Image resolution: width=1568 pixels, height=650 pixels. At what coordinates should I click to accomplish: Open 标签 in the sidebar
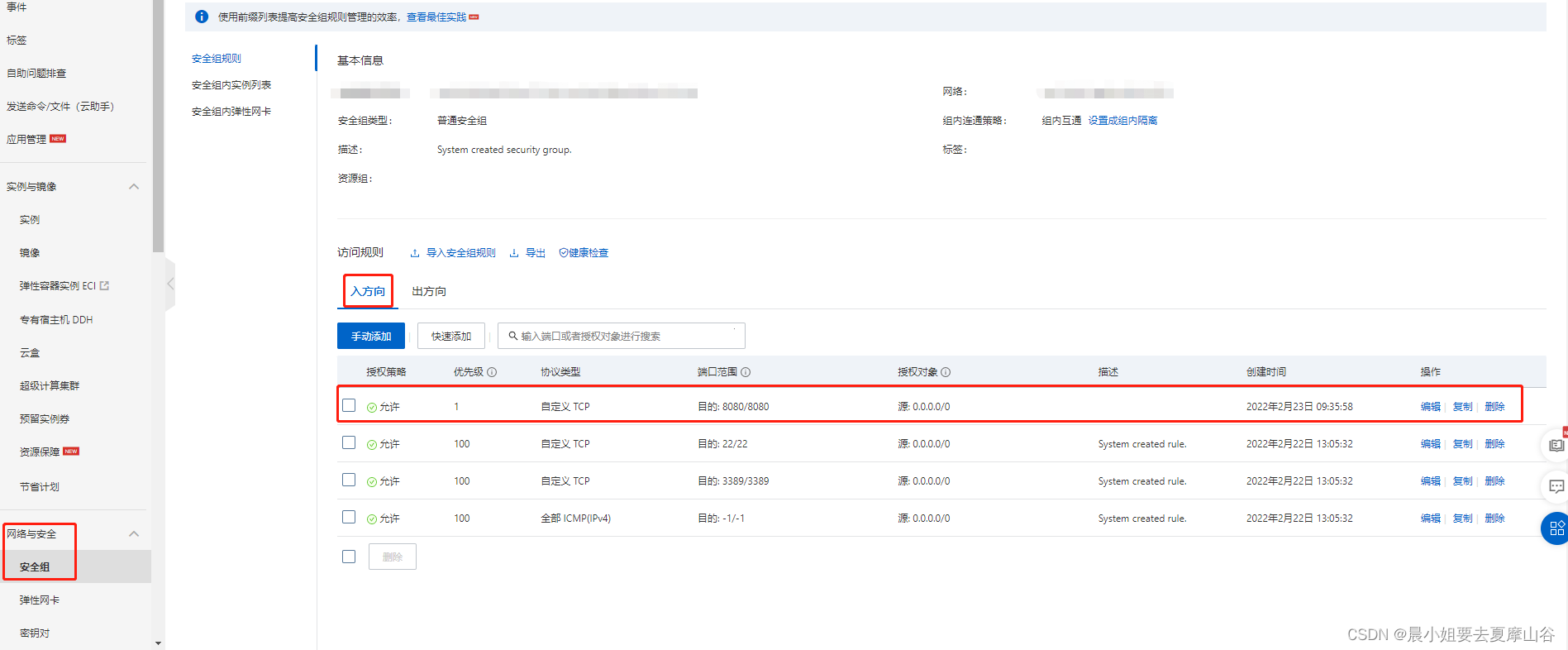17,41
